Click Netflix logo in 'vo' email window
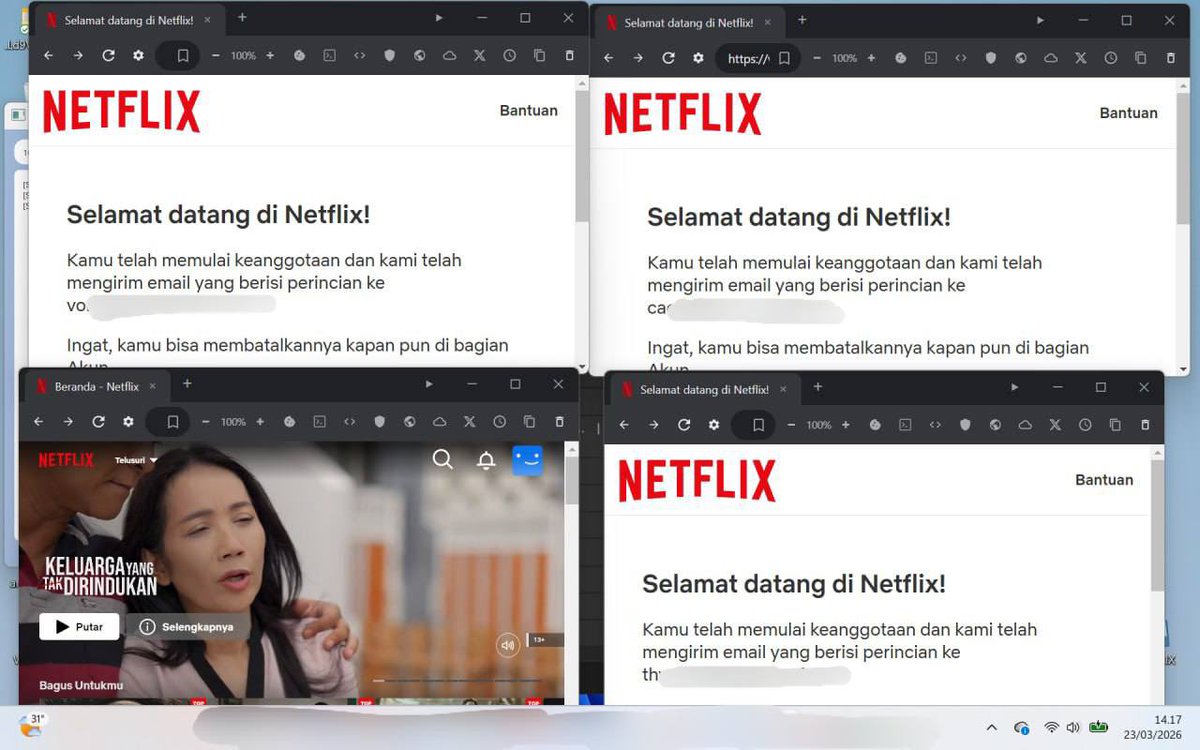The height and width of the screenshot is (750, 1200). (x=122, y=111)
